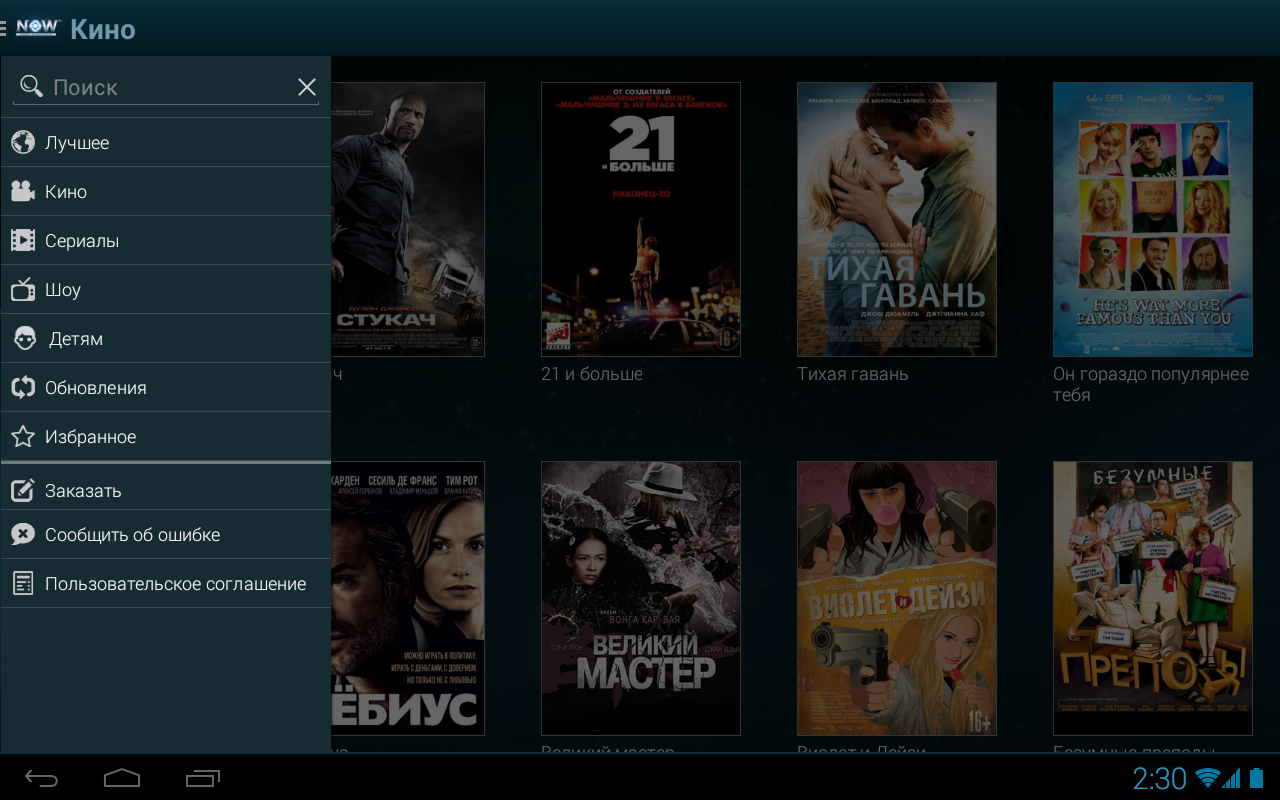Open the Виолет и Дейзи poster
Viewport: 1280px width, 800px height.
pos(897,598)
